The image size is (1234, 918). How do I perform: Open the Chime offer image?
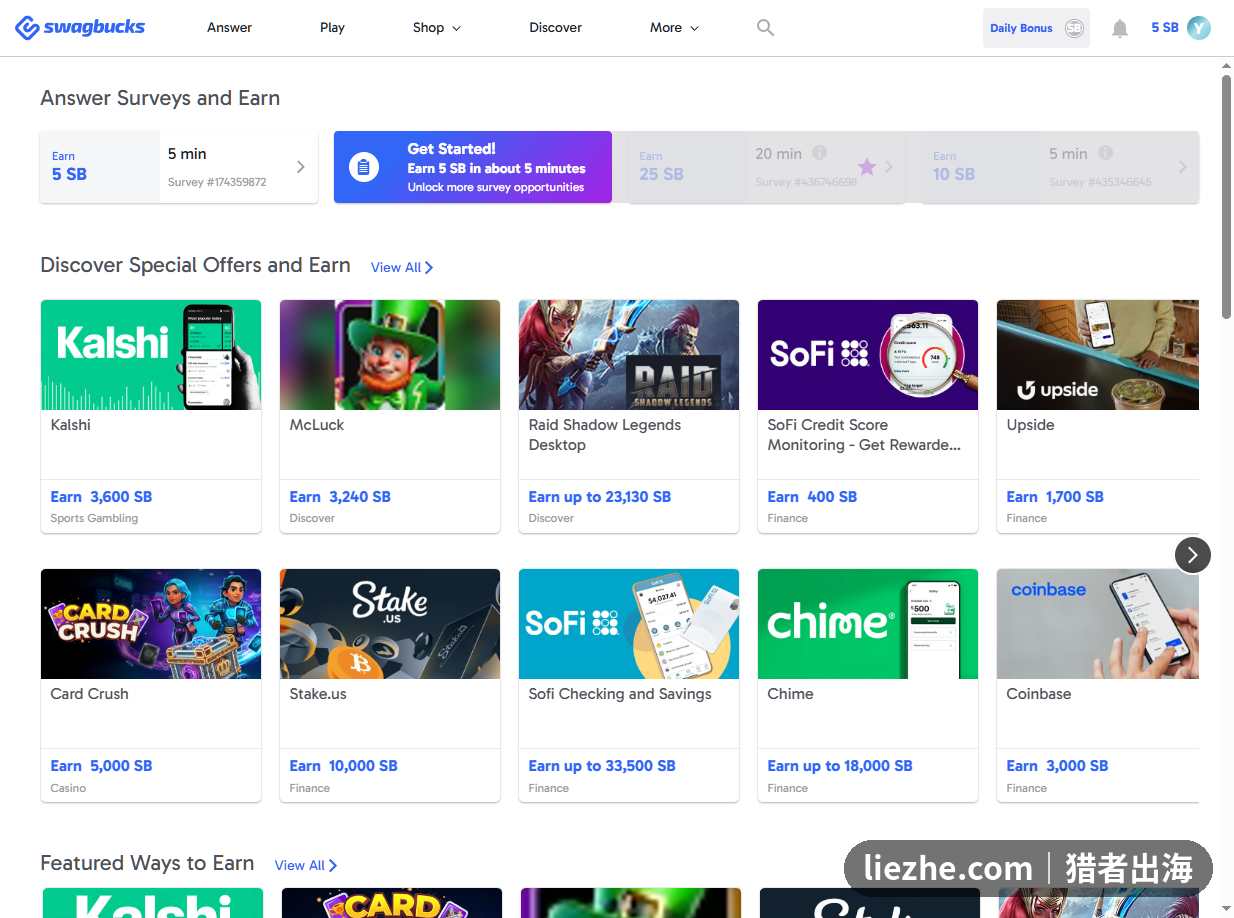click(x=868, y=624)
